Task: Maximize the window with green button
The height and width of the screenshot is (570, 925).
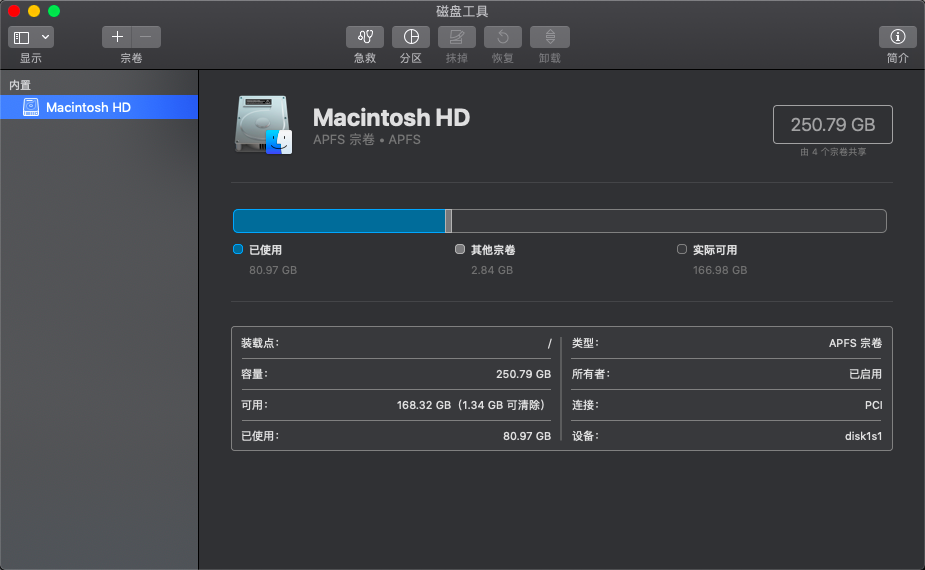Action: (x=54, y=11)
